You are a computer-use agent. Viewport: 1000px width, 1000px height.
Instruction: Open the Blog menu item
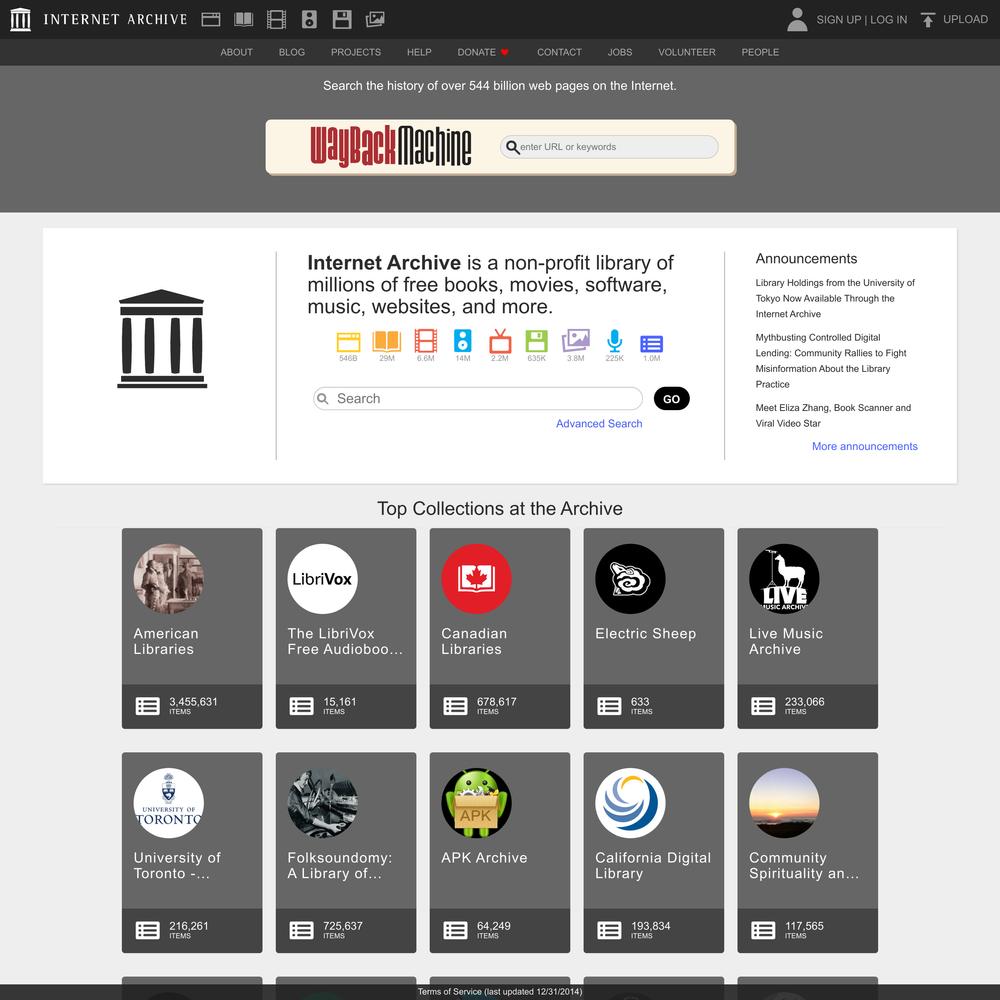point(291,52)
